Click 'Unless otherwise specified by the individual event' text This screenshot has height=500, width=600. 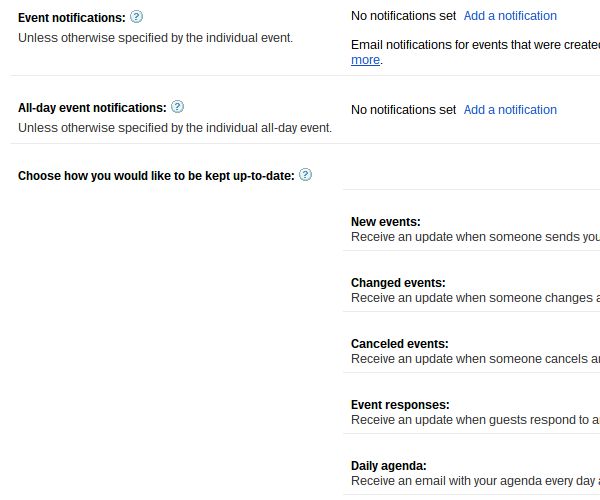(156, 38)
